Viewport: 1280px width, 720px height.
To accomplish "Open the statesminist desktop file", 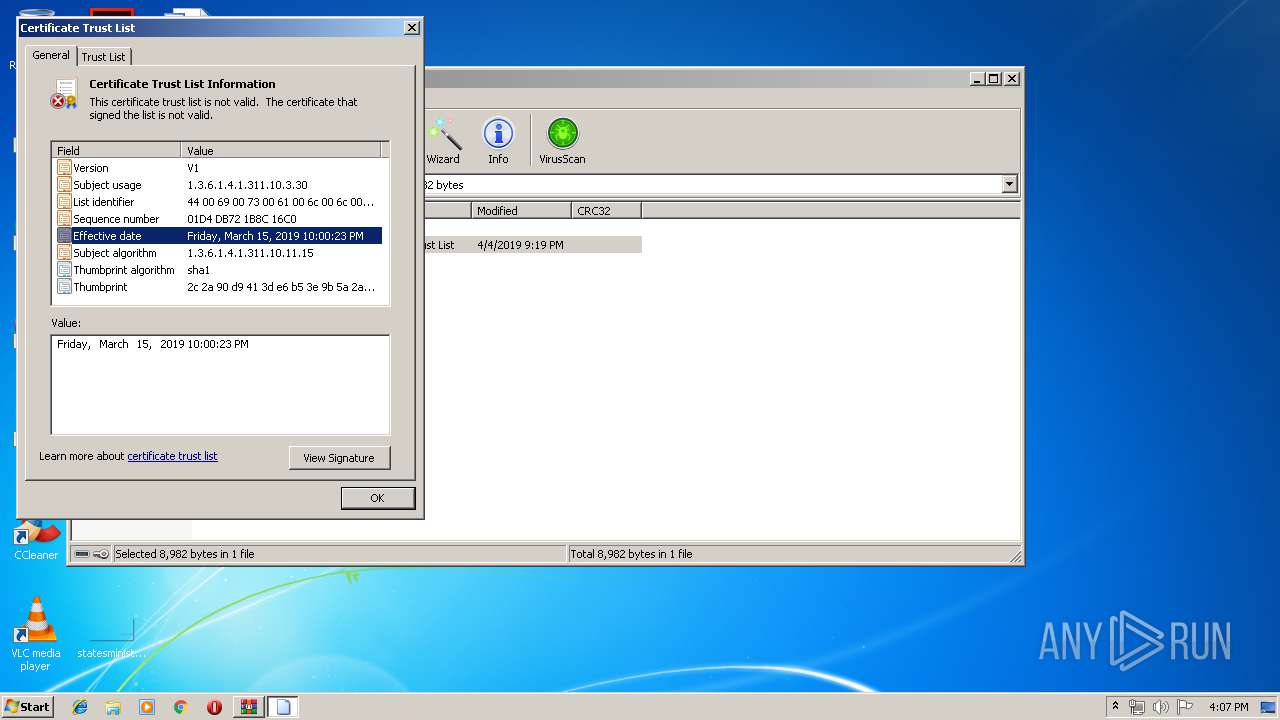I will pos(111,637).
